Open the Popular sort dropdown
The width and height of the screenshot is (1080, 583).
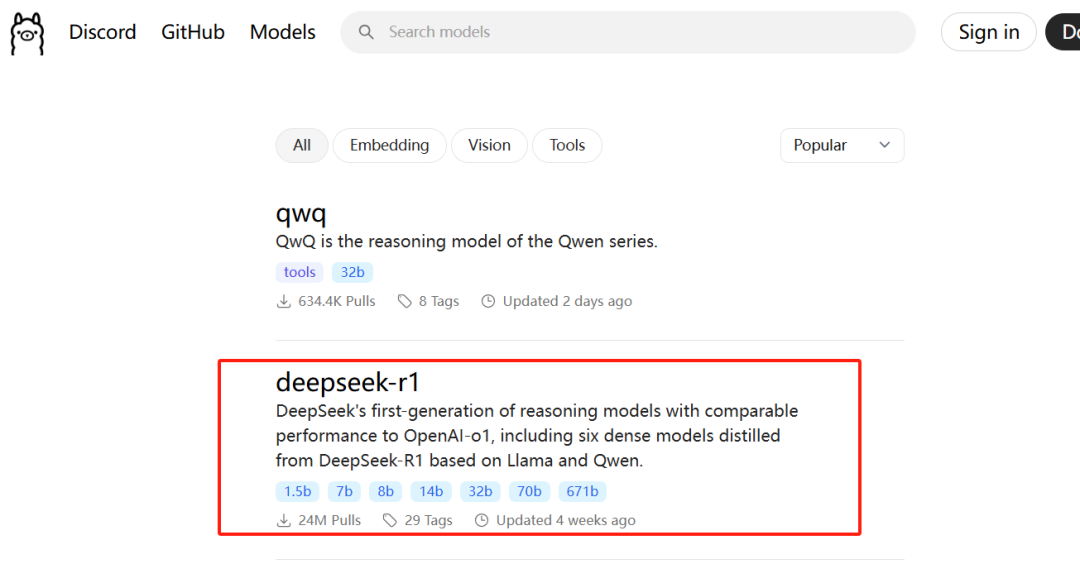coord(842,145)
